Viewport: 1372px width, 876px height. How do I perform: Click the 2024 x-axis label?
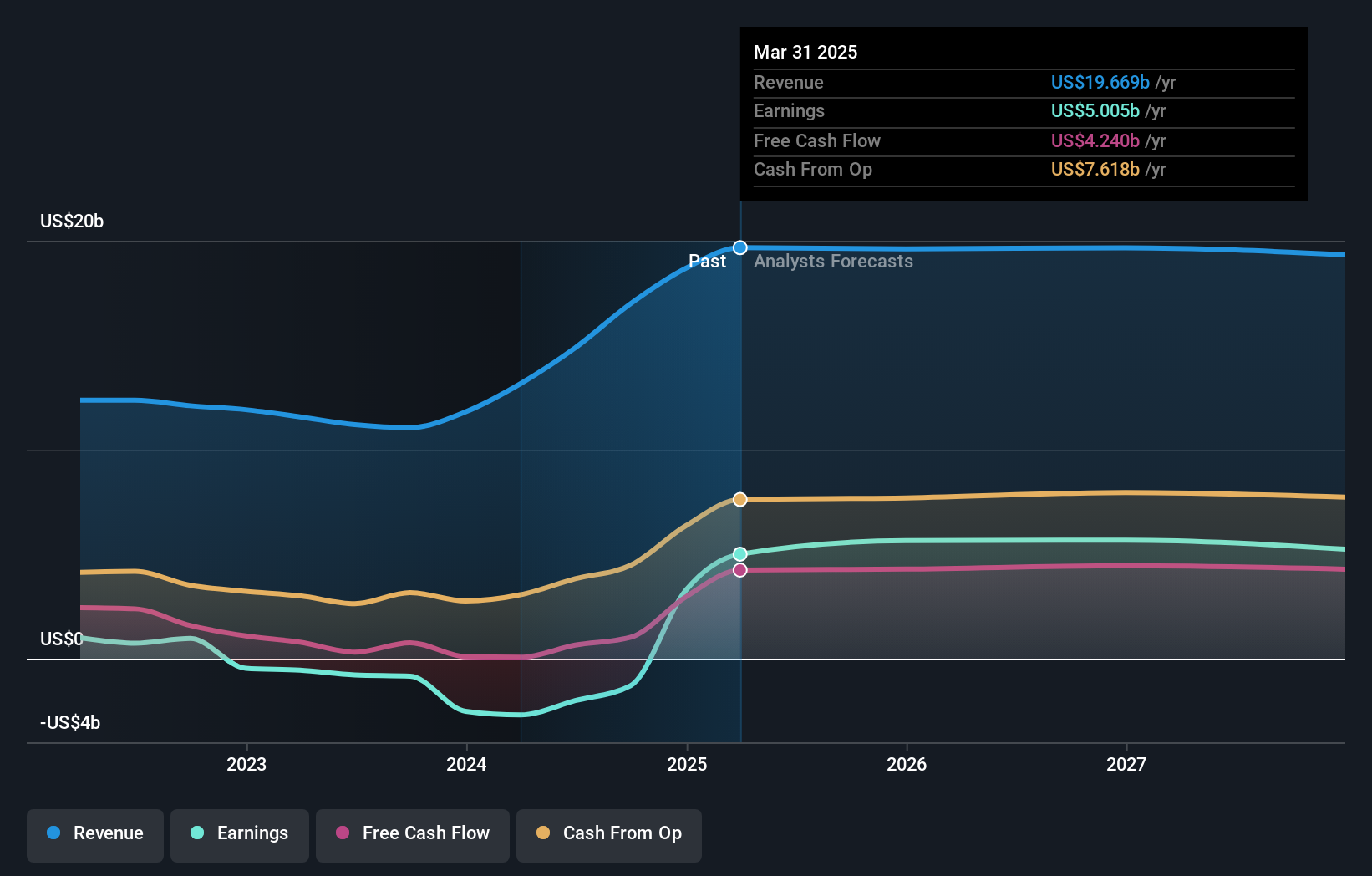click(x=466, y=764)
